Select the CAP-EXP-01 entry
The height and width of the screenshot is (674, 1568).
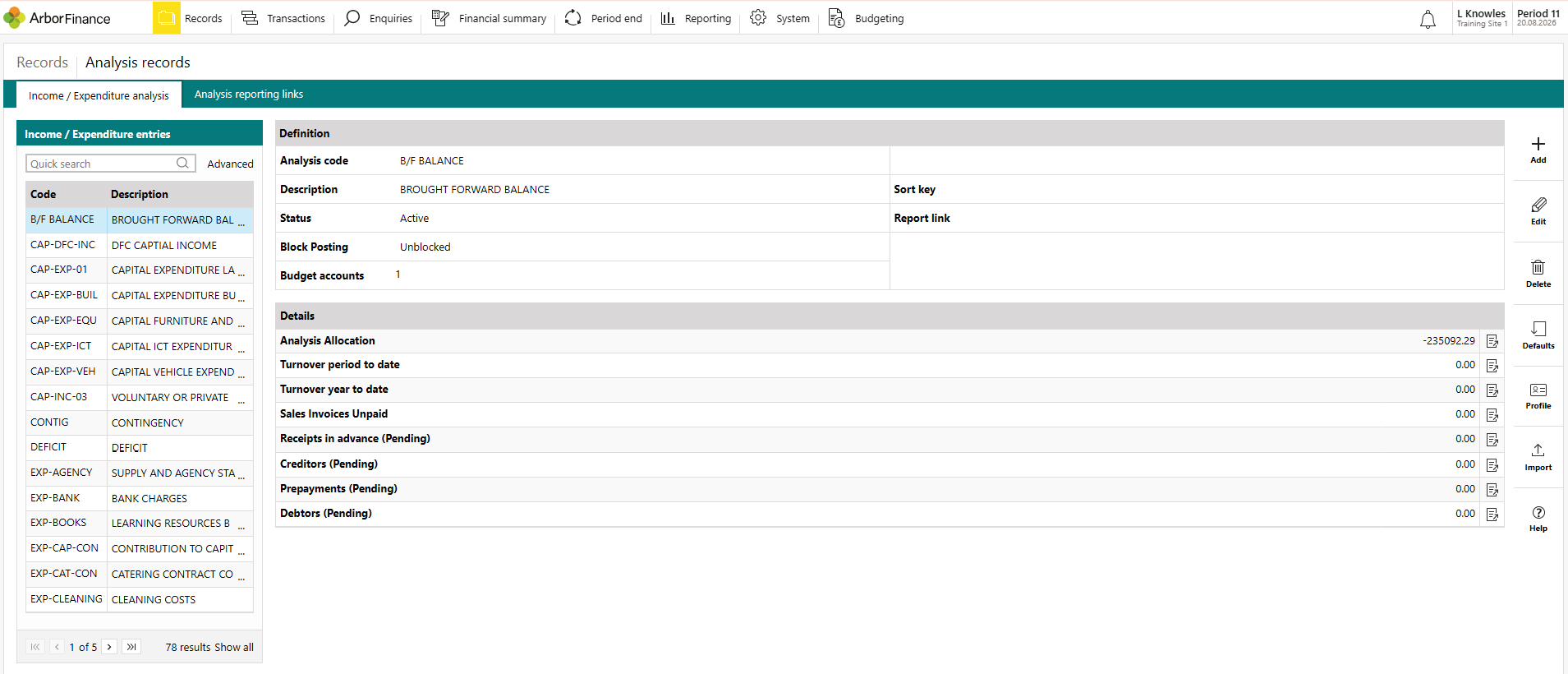140,270
